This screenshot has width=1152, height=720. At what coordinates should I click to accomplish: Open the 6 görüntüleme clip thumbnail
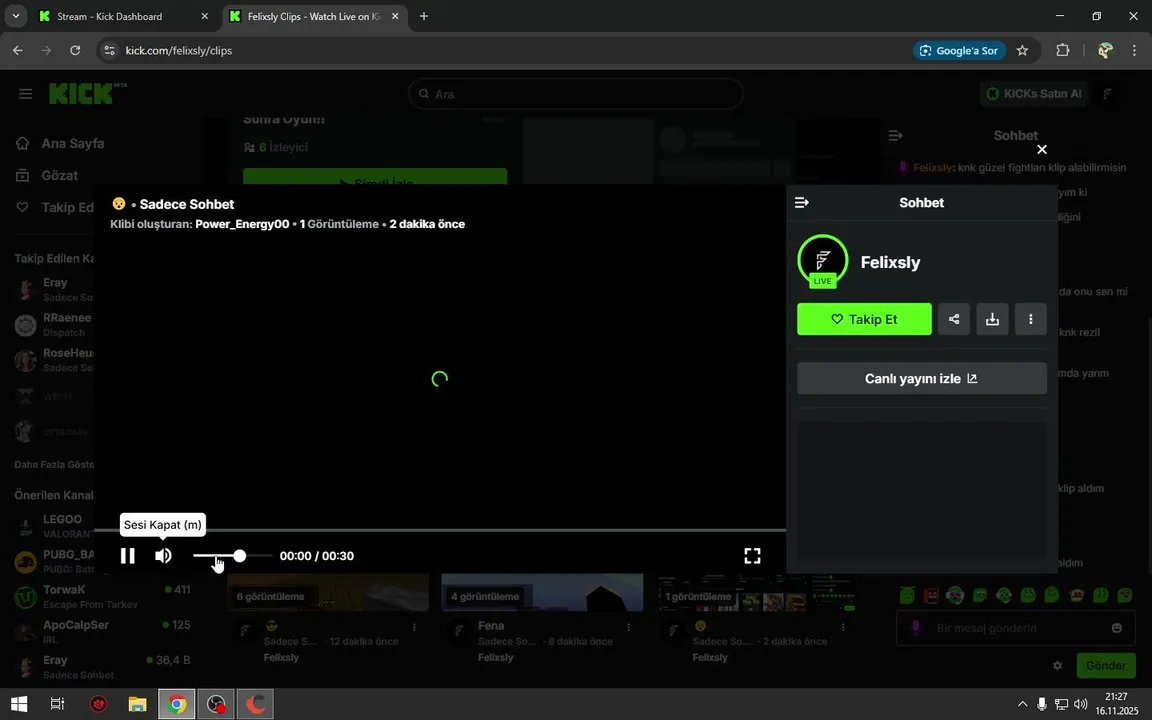click(x=328, y=592)
